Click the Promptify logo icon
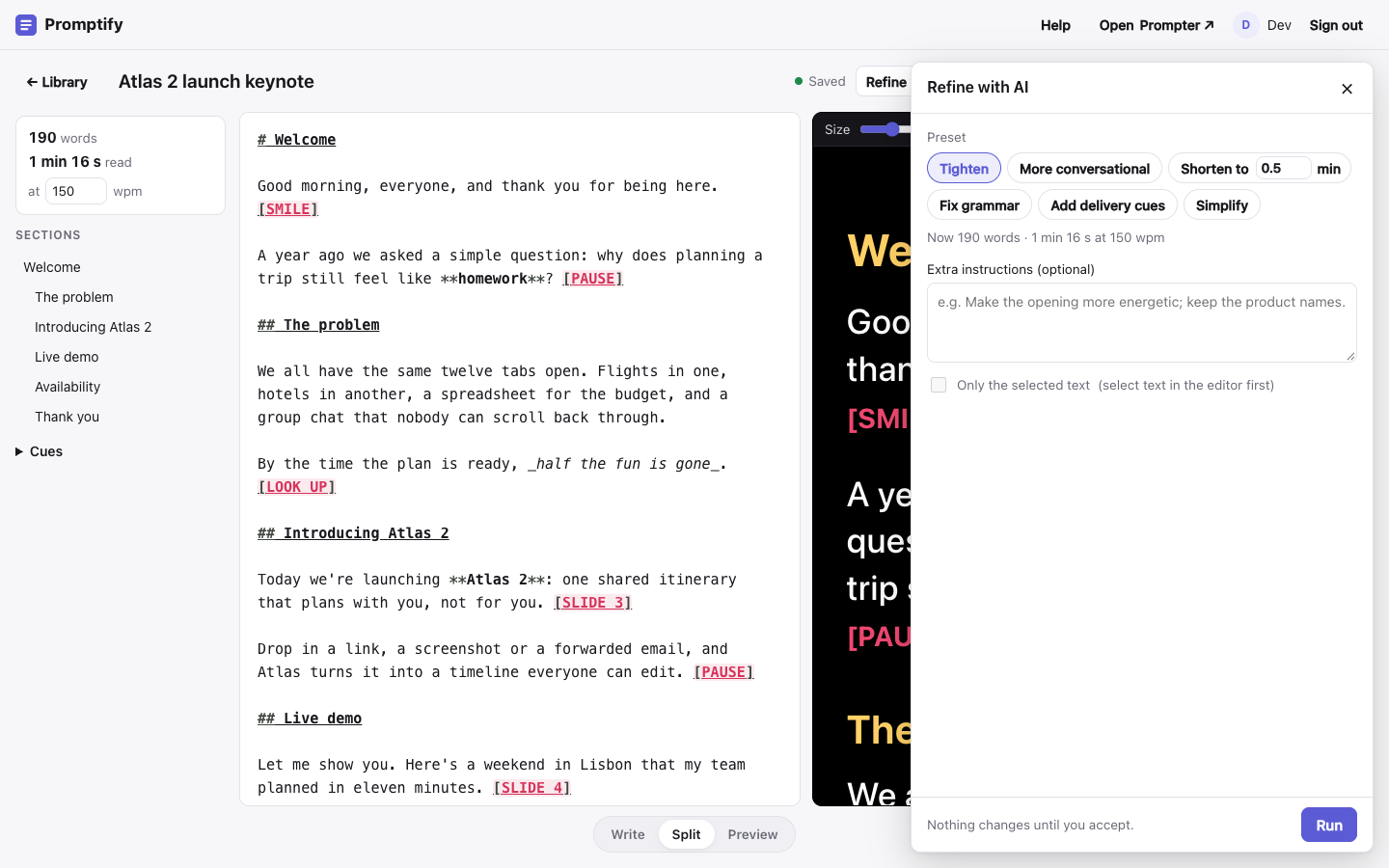This screenshot has height=868, width=1389. 26,25
